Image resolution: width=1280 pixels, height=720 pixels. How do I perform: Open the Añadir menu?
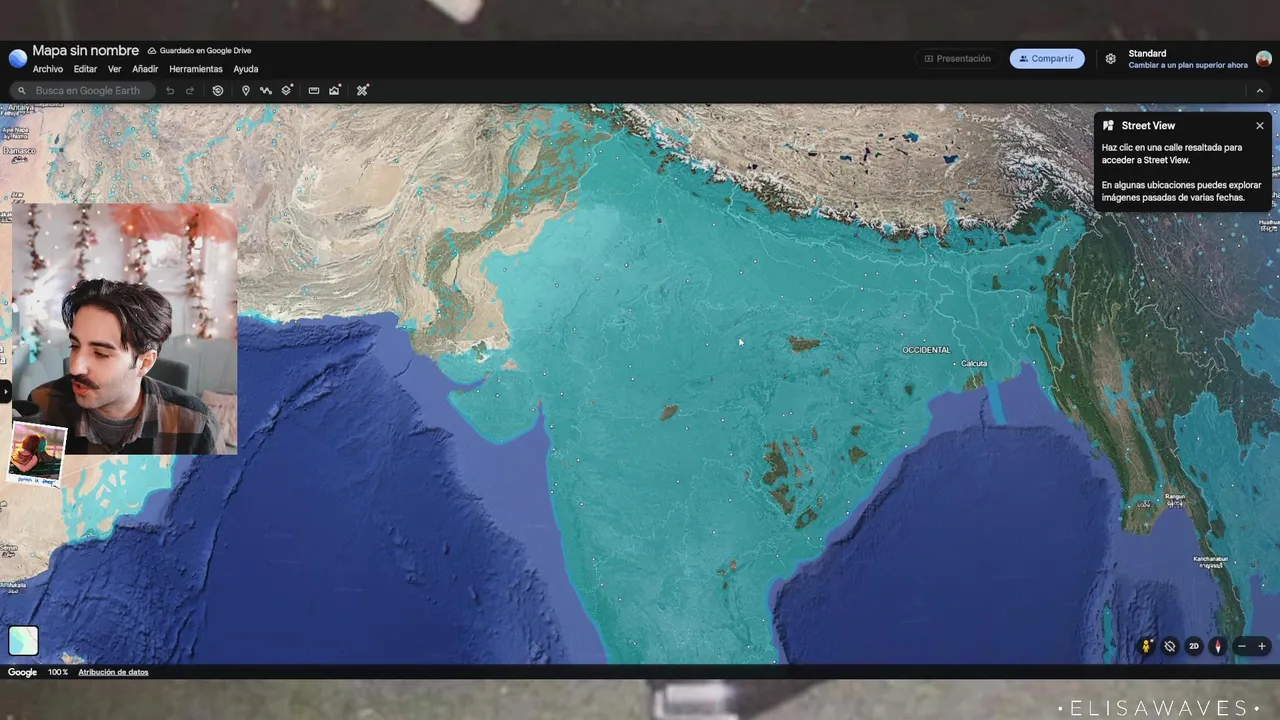(145, 69)
